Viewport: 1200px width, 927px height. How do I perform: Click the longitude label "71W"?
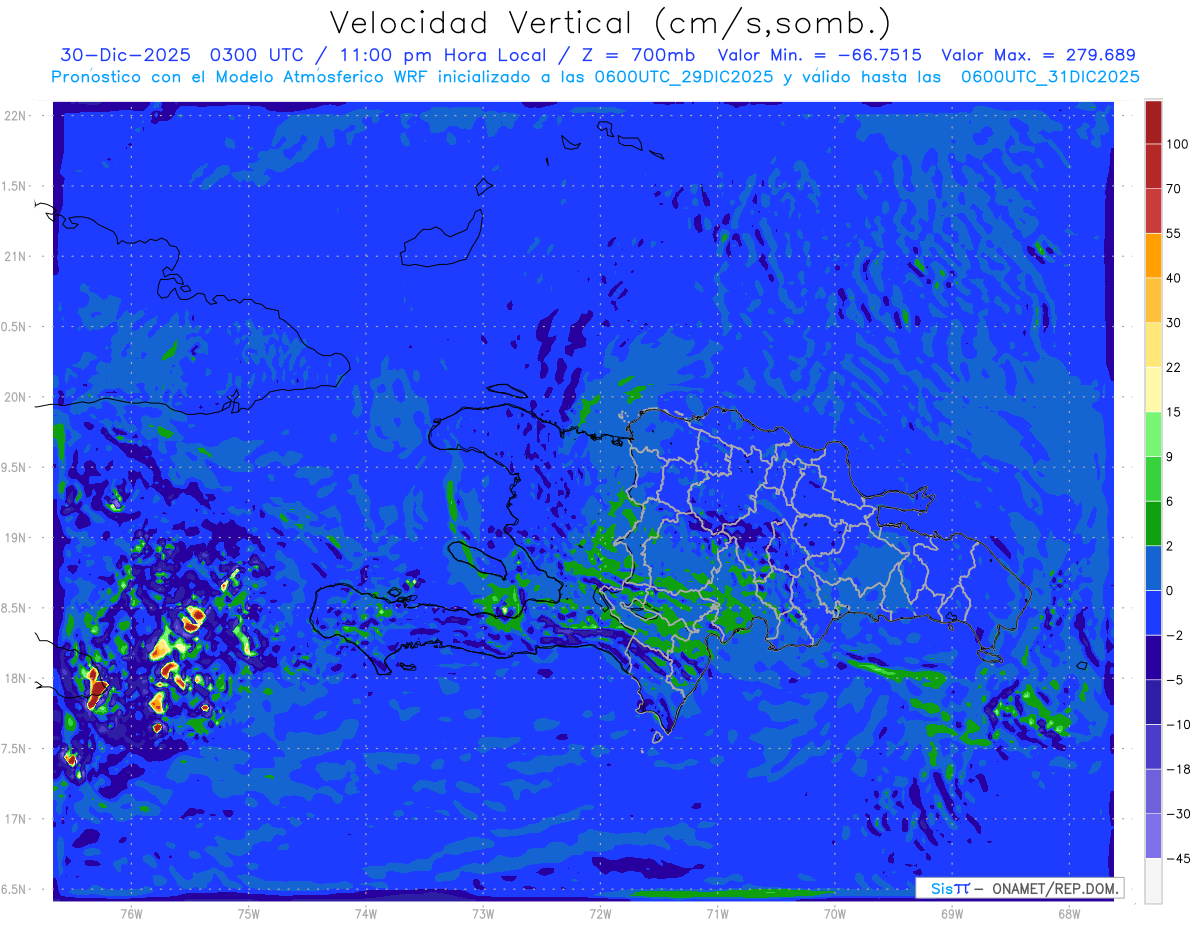coord(717,914)
